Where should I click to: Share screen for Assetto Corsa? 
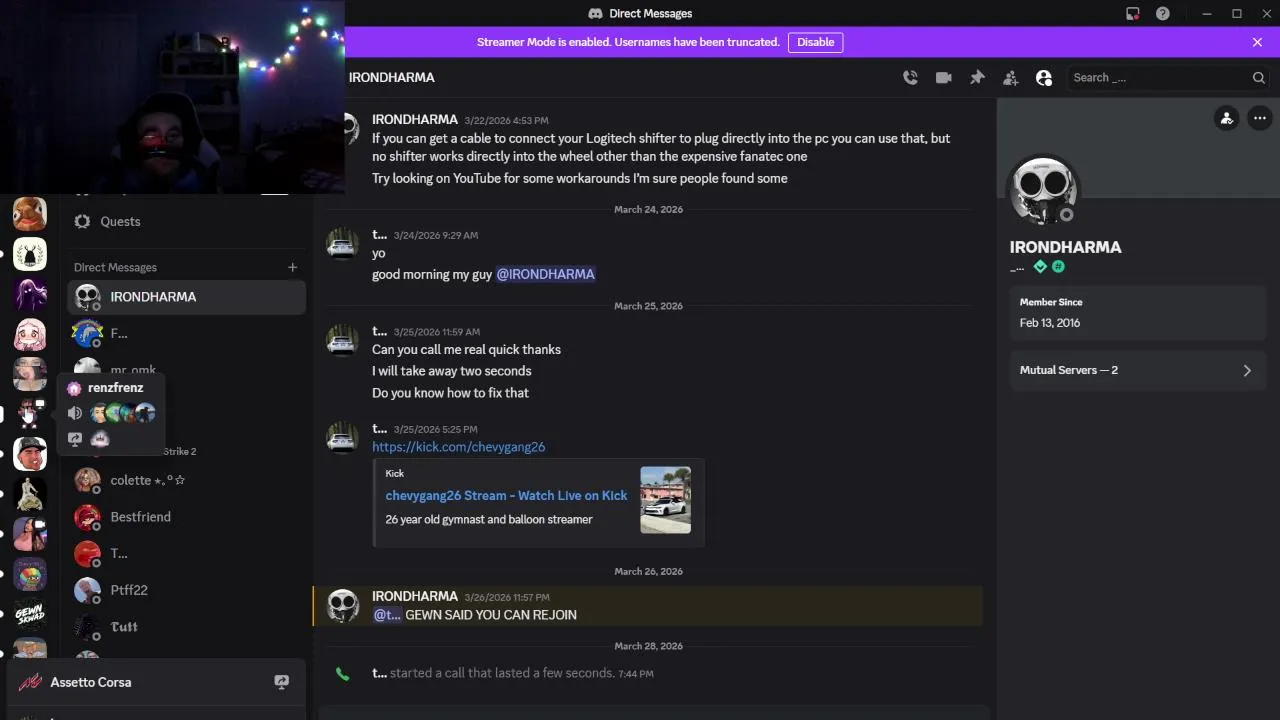[x=282, y=682]
